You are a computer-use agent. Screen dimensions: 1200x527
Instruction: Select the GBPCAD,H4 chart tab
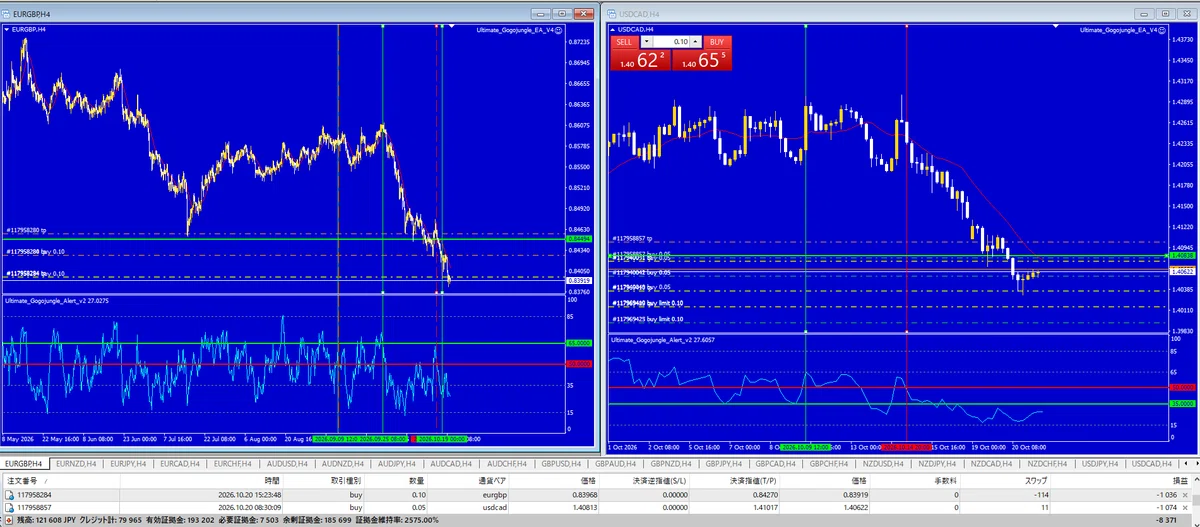774,464
